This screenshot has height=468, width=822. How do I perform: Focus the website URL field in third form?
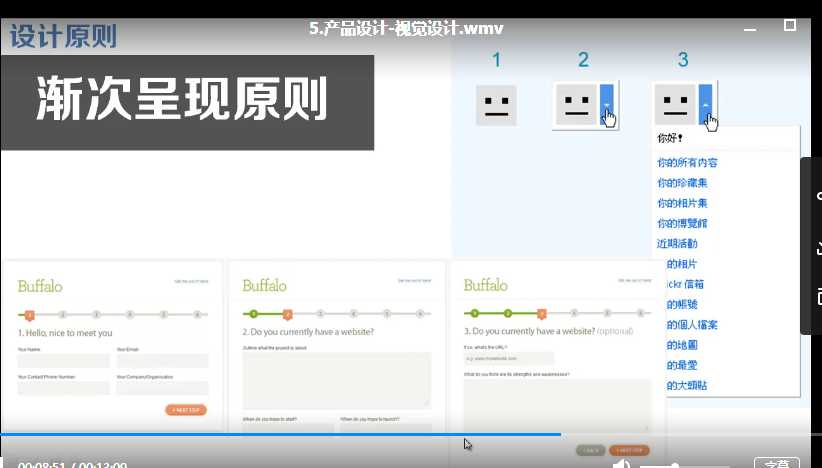509,358
